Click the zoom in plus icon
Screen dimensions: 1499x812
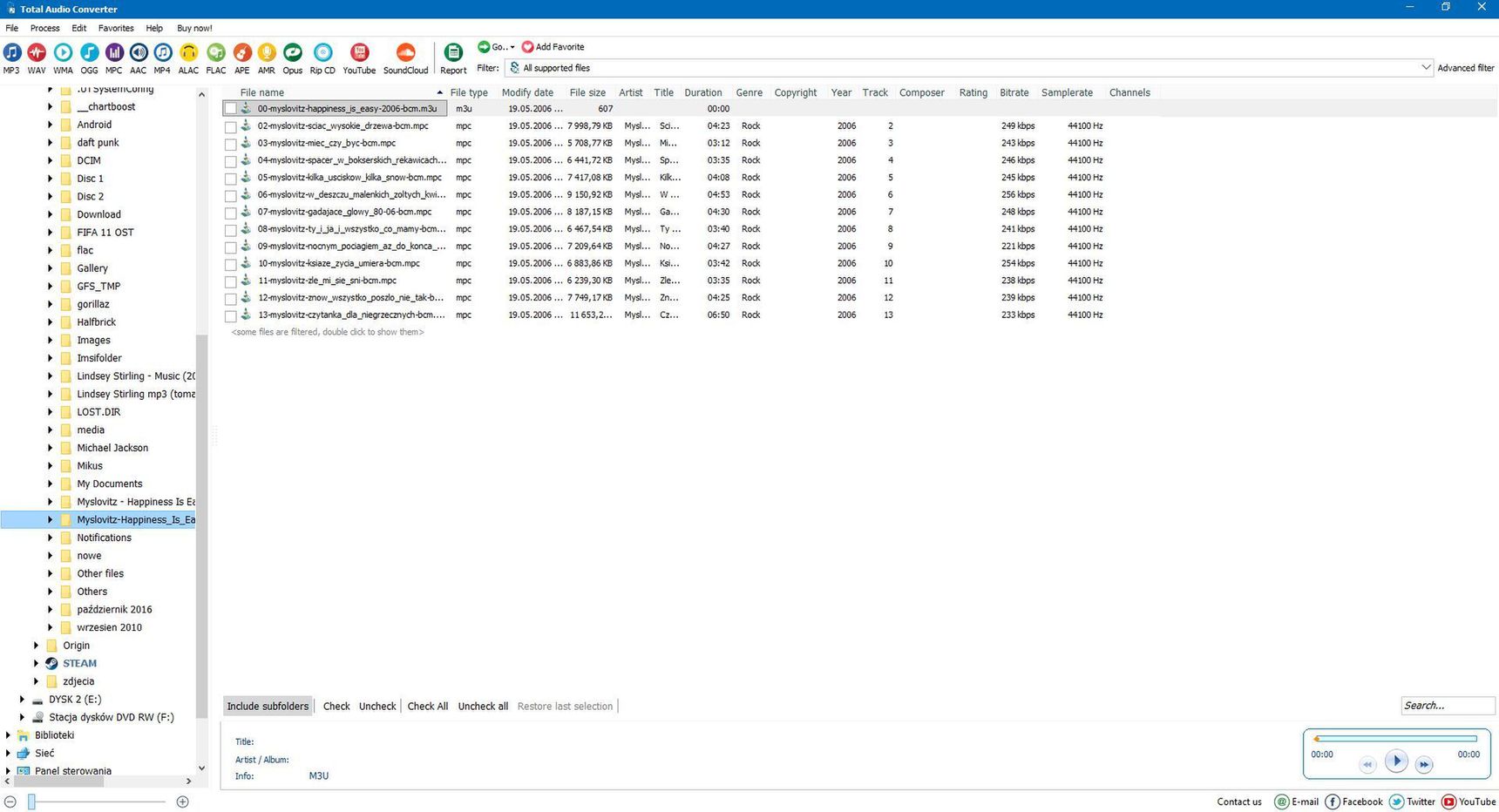pyautogui.click(x=182, y=802)
